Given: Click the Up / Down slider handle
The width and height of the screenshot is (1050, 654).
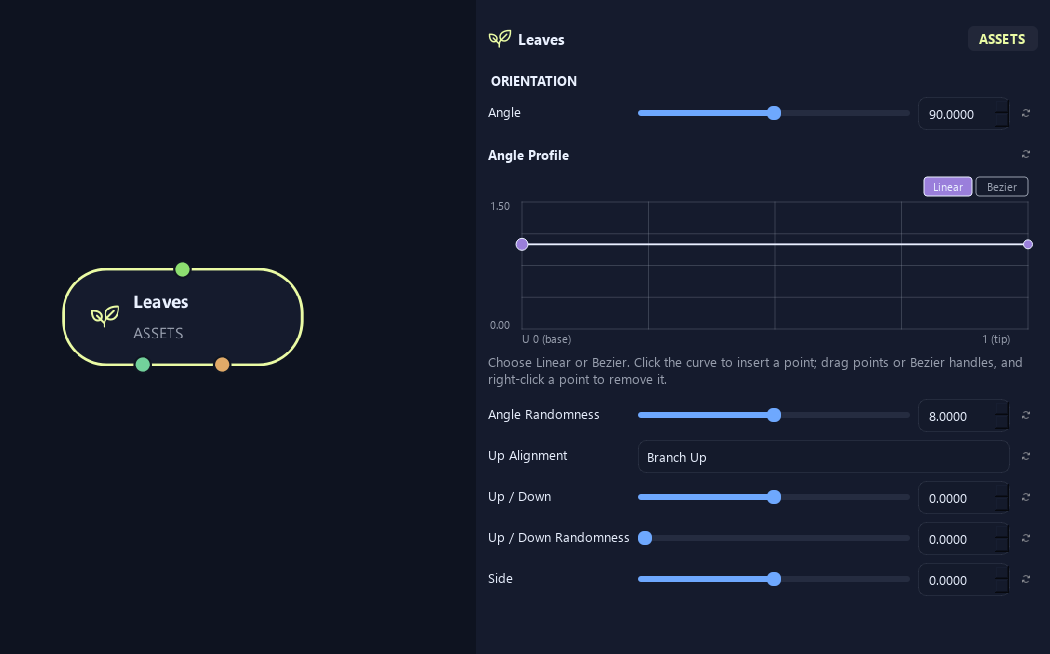Looking at the screenshot, I should [774, 497].
